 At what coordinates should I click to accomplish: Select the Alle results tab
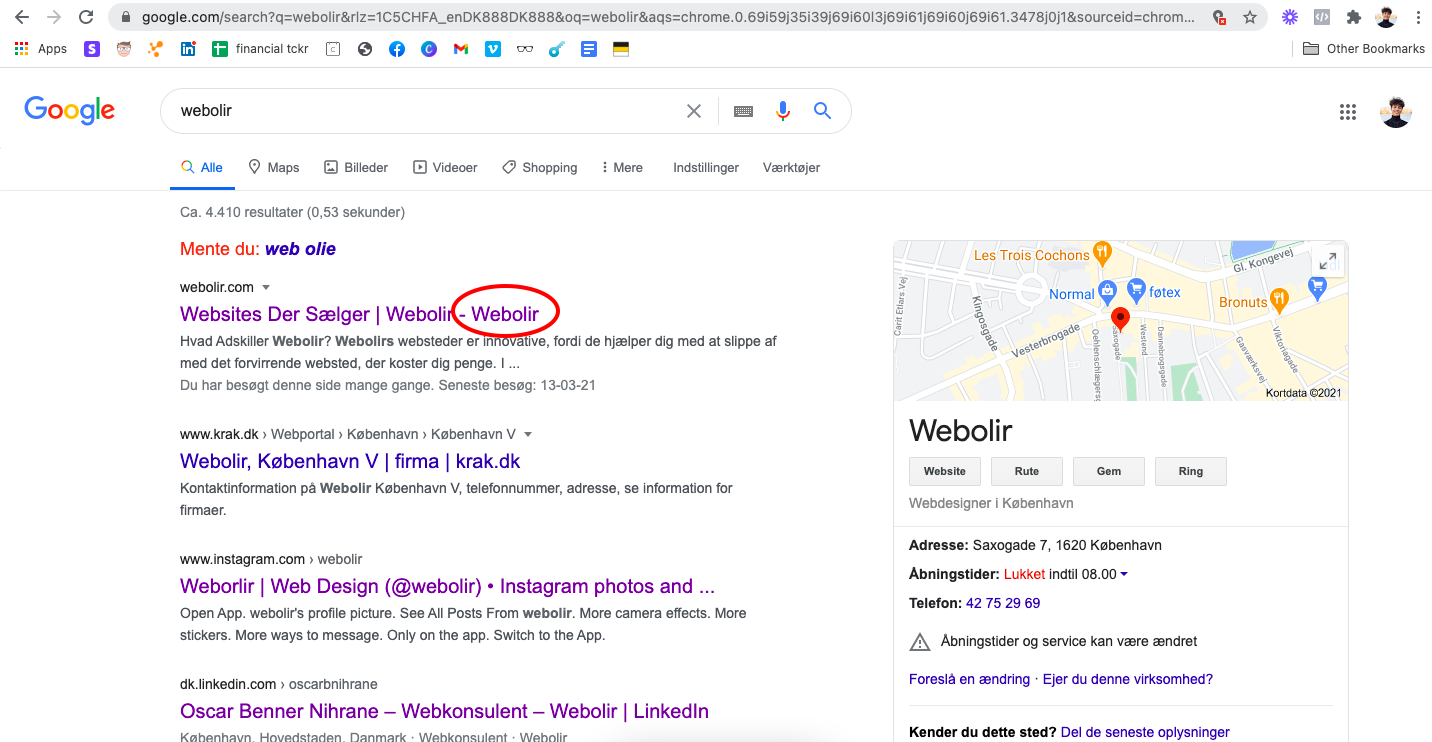tap(202, 167)
